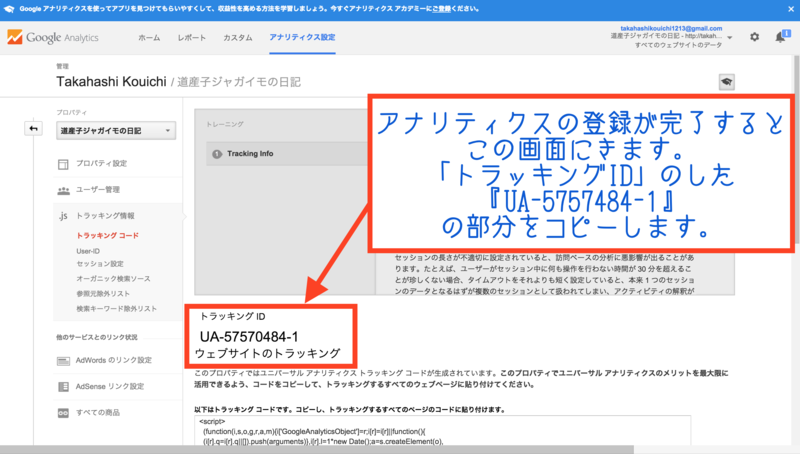The height and width of the screenshot is (454, 800).
Task: Click the ユーザー管理 people icon
Action: (63, 190)
